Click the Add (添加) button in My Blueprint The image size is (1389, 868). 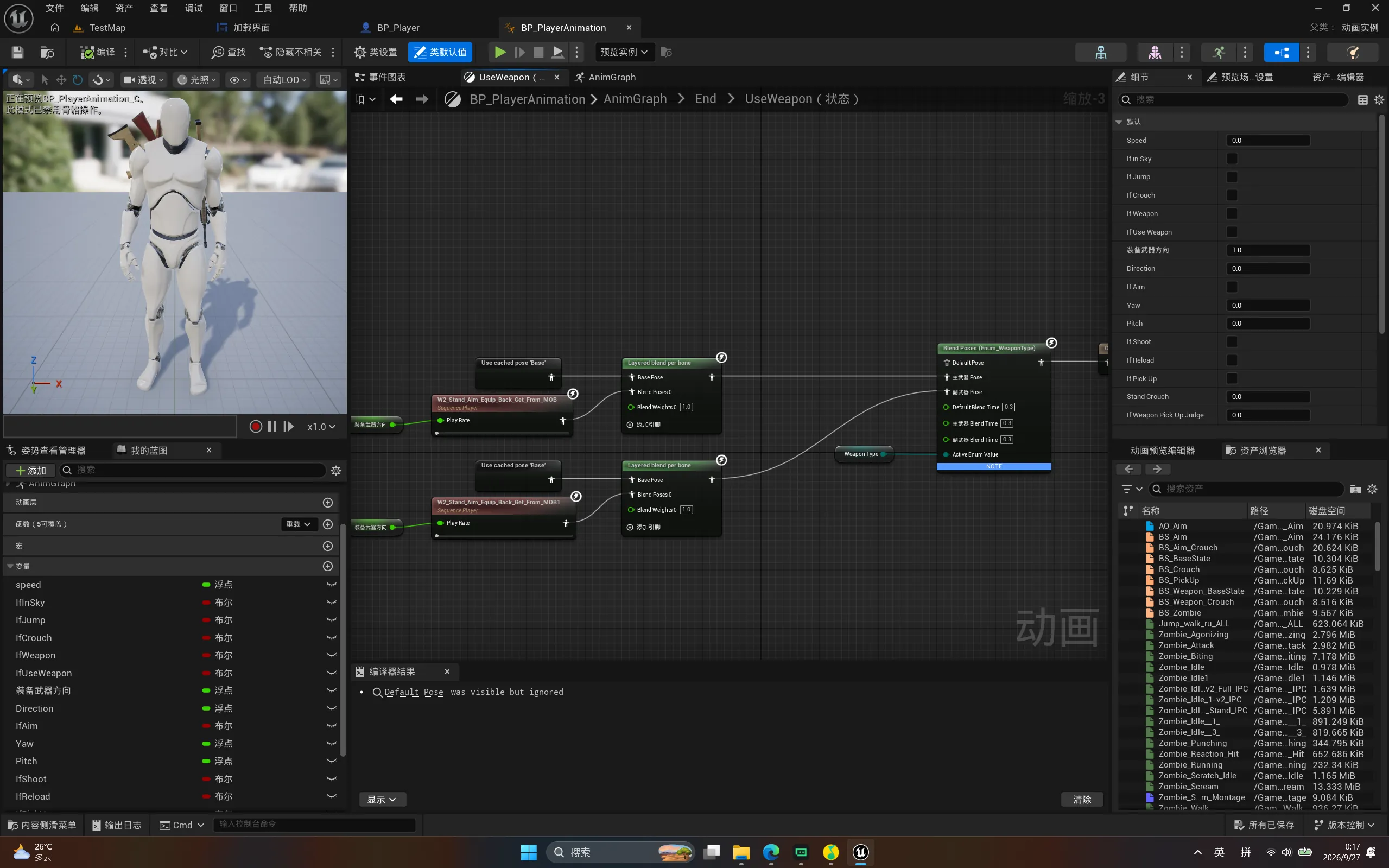coord(31,470)
